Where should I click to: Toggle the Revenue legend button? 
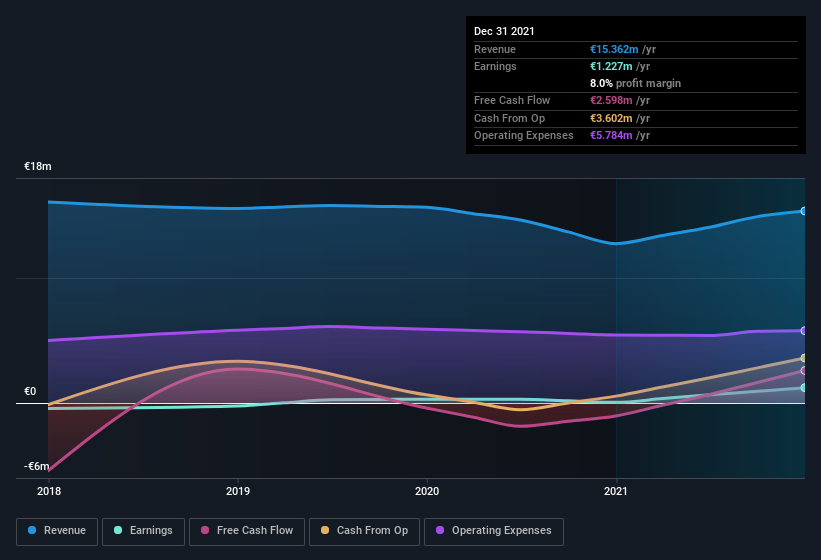[x=57, y=531]
